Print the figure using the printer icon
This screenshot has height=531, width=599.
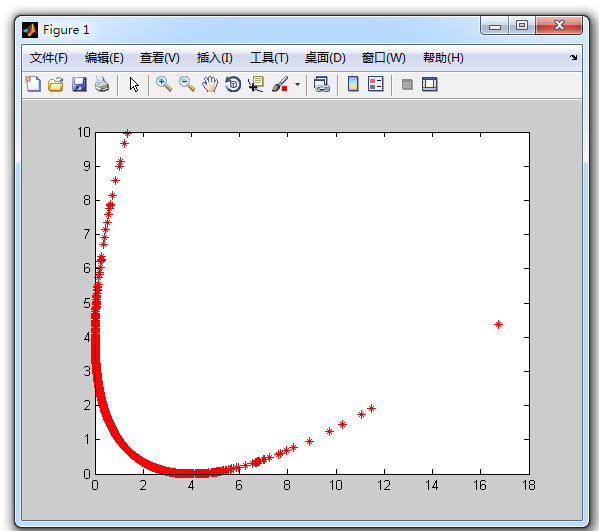[102, 84]
